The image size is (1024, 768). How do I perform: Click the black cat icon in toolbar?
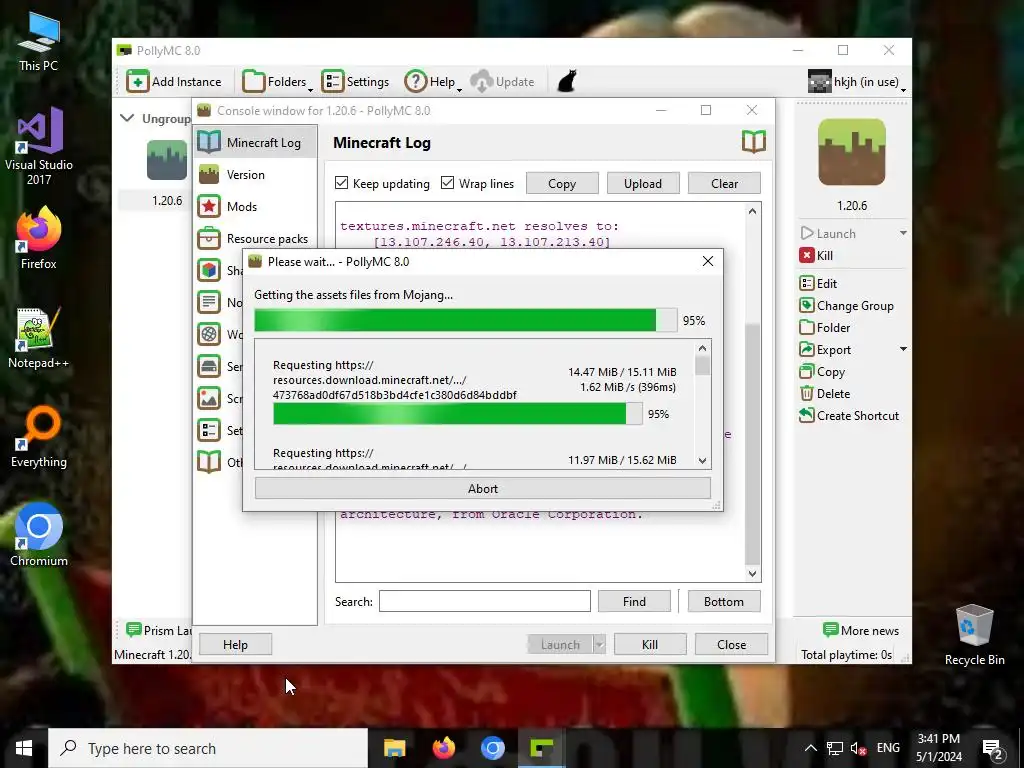pos(566,82)
